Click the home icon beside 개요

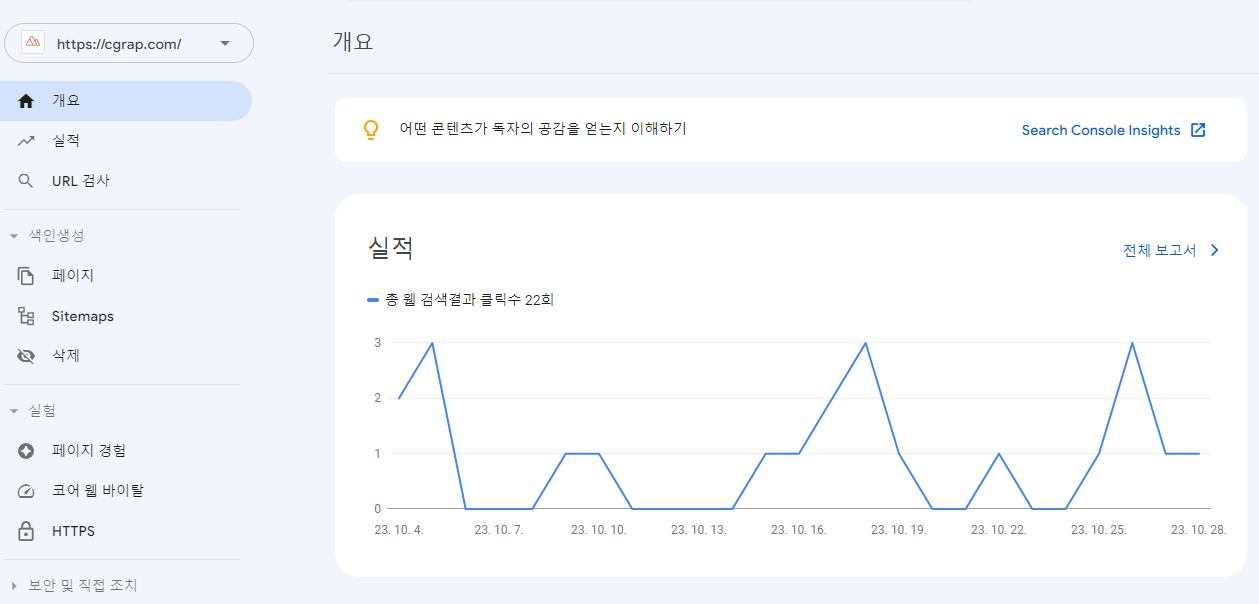[x=27, y=101]
